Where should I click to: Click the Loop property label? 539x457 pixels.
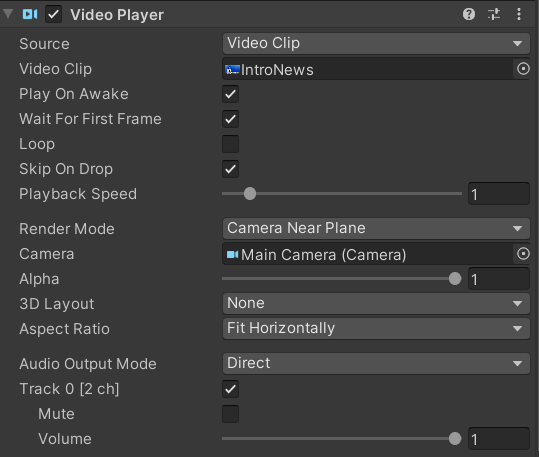click(x=37, y=144)
